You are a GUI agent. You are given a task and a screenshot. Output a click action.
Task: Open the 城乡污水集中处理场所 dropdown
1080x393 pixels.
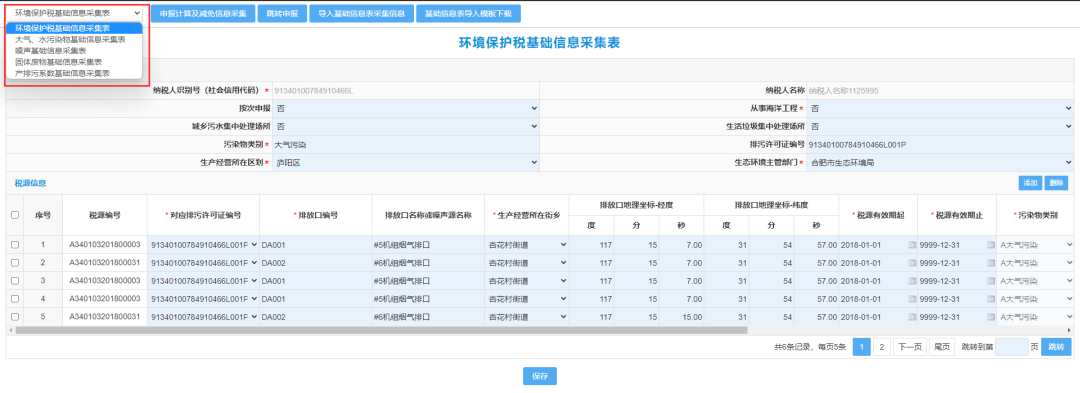[x=406, y=127]
